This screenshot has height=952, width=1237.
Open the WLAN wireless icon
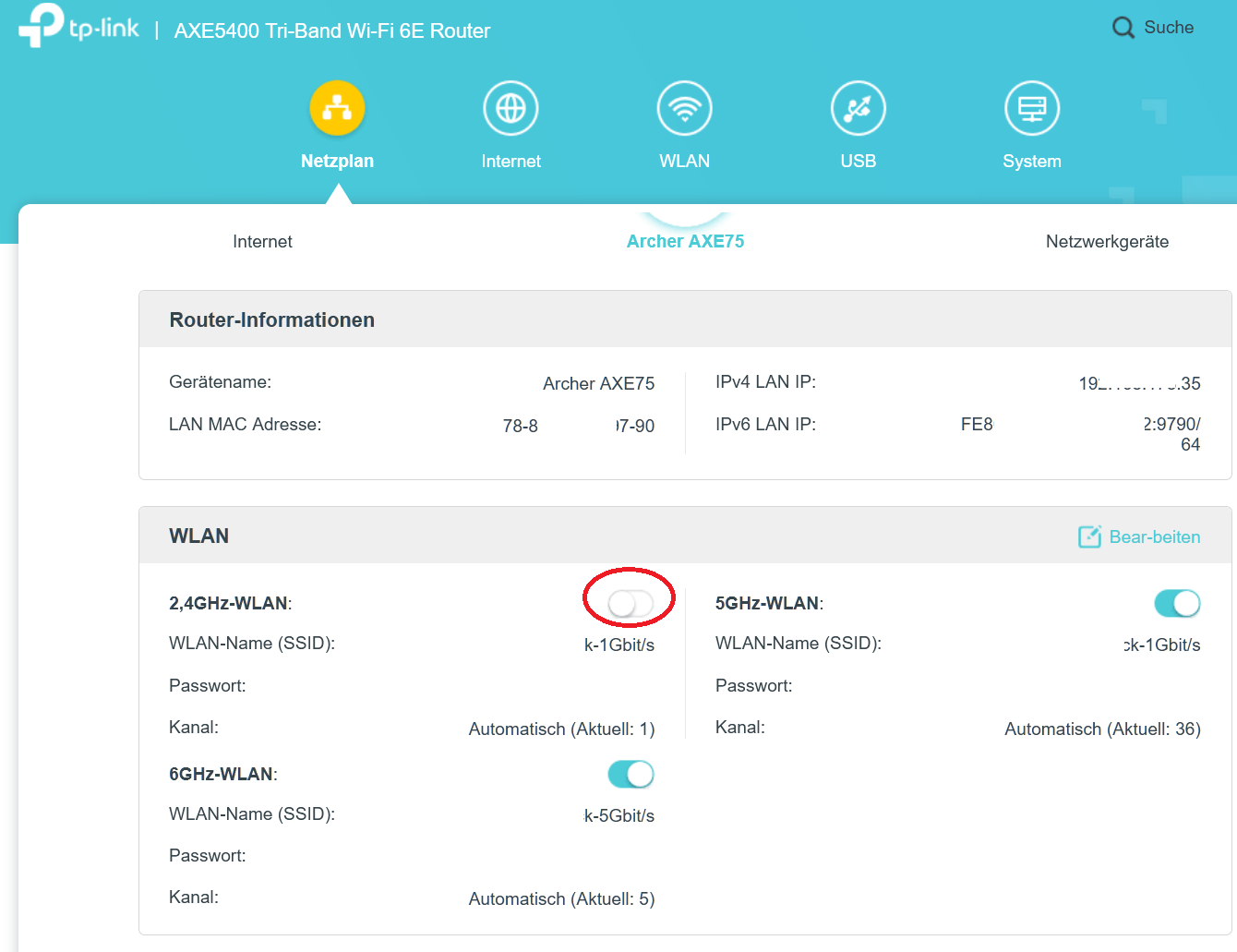click(684, 109)
